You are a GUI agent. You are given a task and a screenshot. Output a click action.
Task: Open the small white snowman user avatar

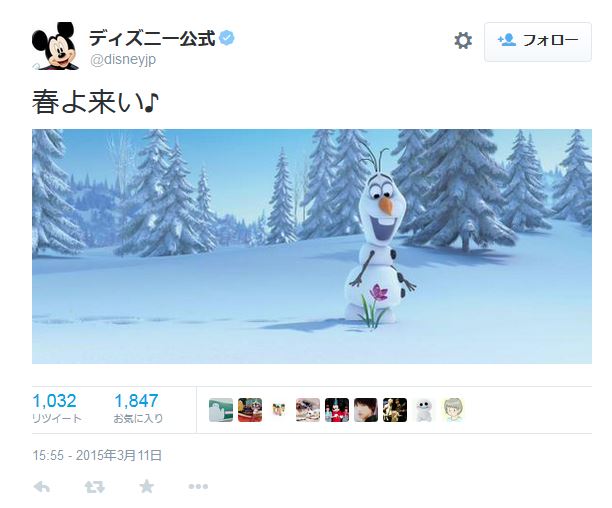(424, 410)
